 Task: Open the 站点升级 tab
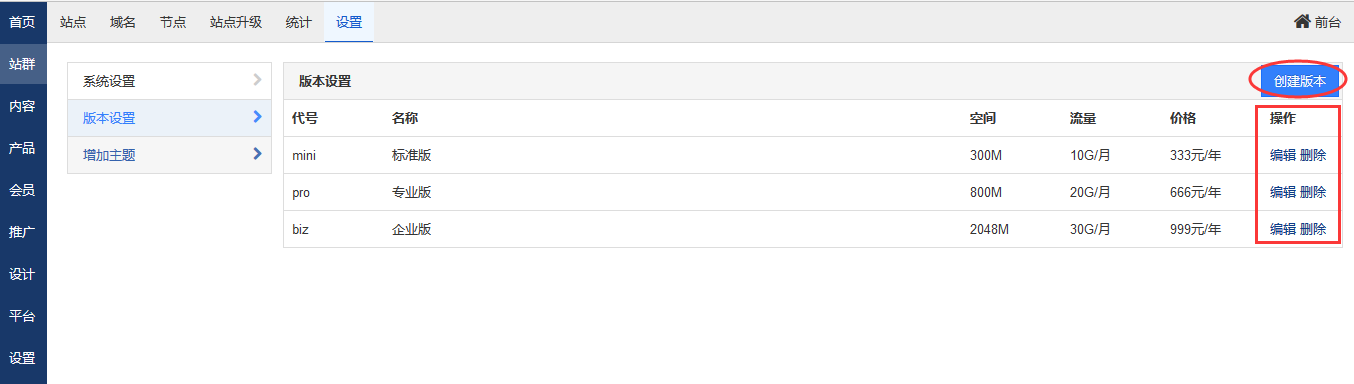236,21
